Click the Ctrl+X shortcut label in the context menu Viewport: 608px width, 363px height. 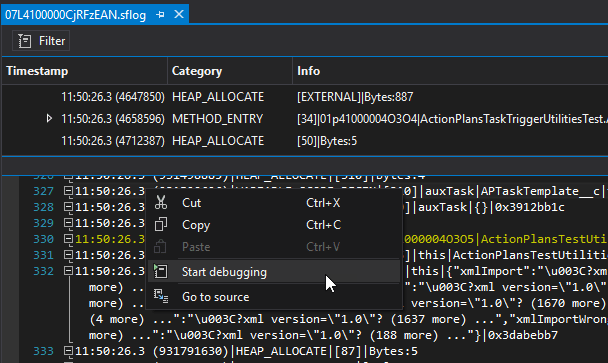[x=323, y=203]
